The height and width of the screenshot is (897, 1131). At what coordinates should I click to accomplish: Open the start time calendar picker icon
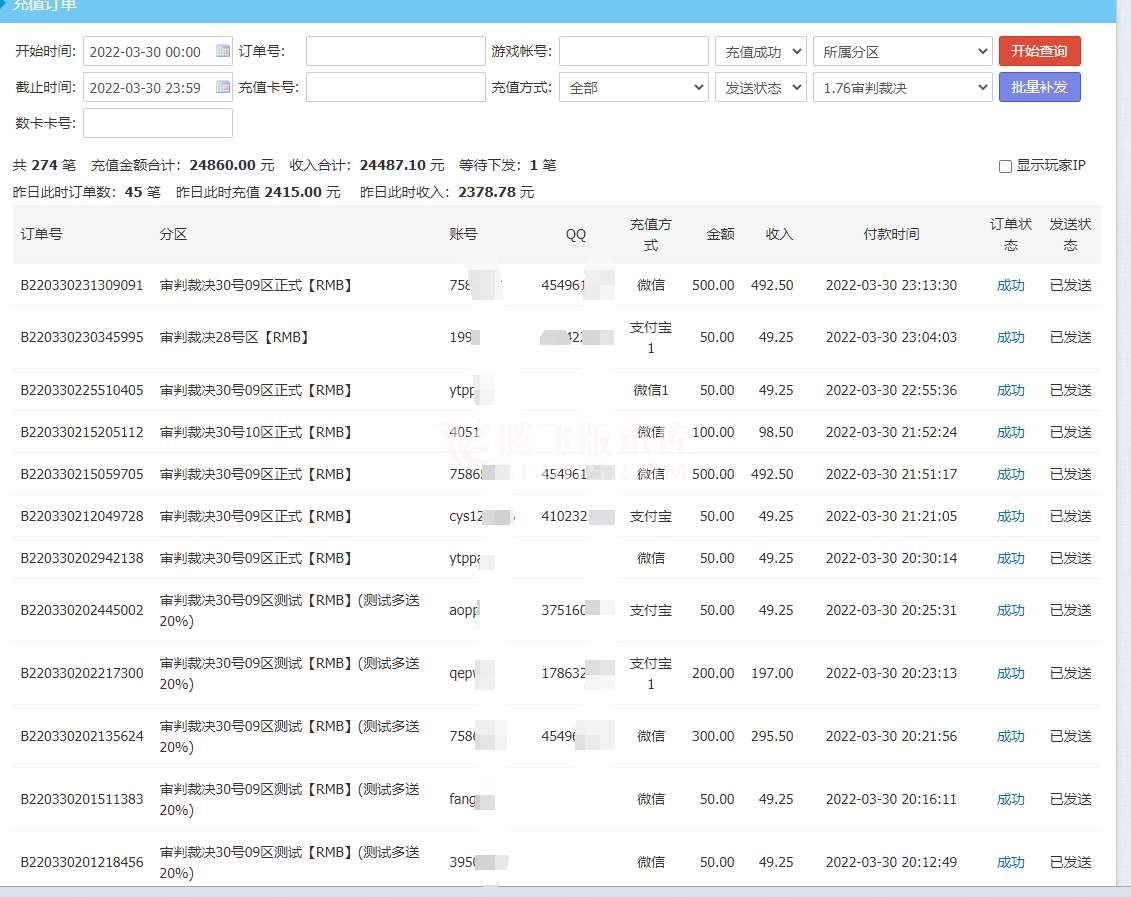point(223,51)
